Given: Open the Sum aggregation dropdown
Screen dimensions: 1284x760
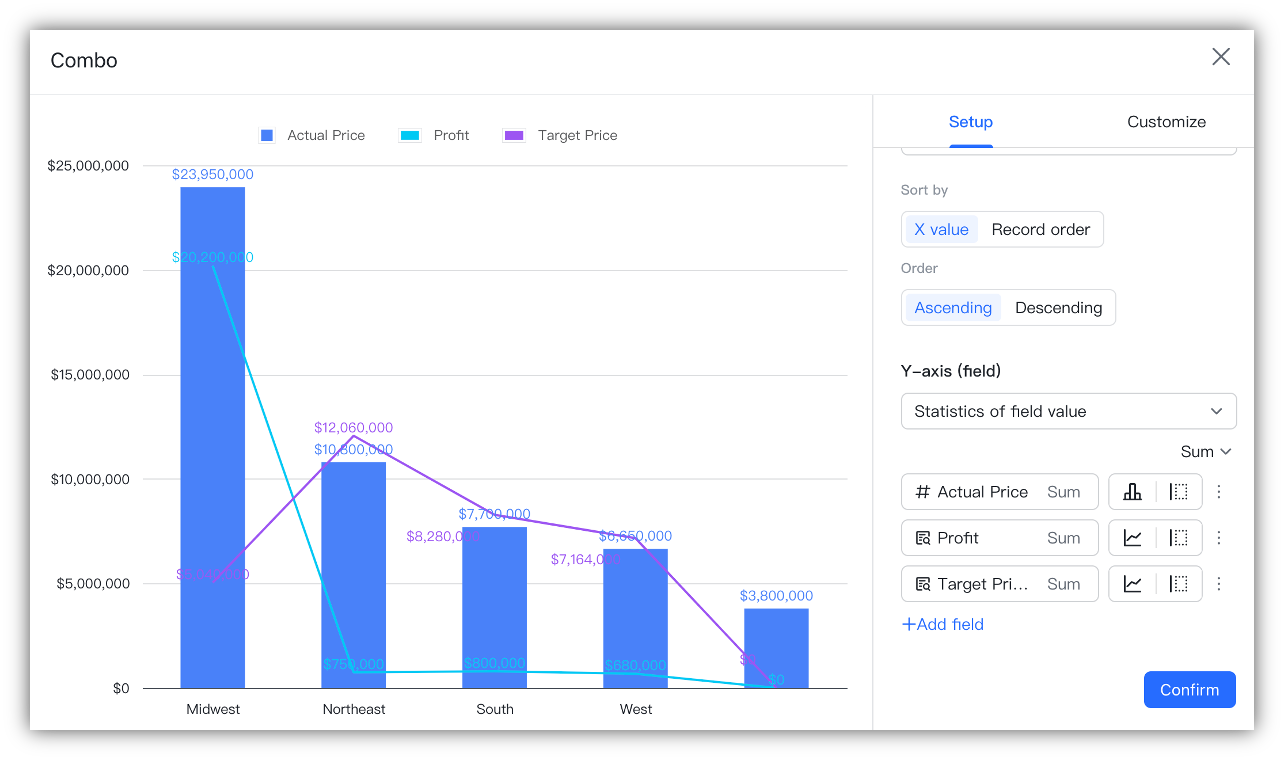Looking at the screenshot, I should coord(1205,451).
